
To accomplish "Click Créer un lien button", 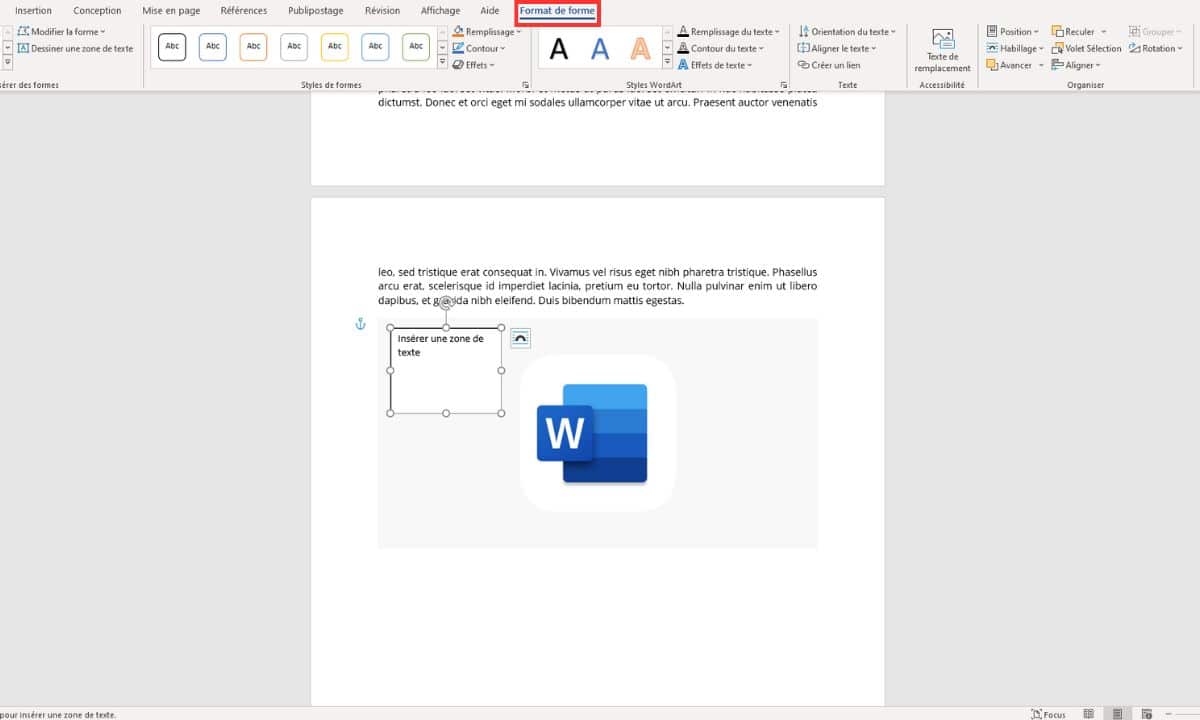I will 829,65.
